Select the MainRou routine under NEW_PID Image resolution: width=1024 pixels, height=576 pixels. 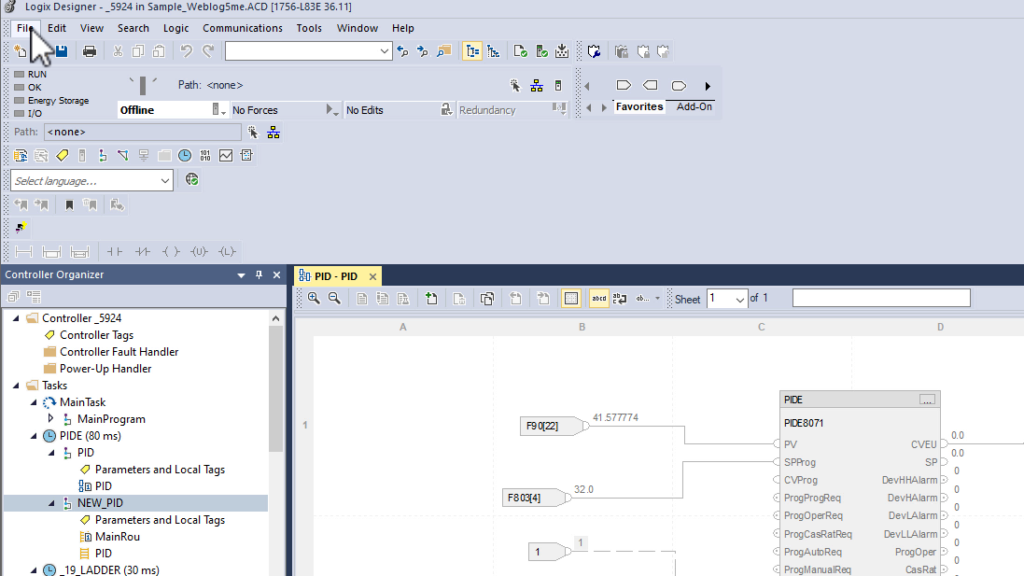tap(120, 536)
